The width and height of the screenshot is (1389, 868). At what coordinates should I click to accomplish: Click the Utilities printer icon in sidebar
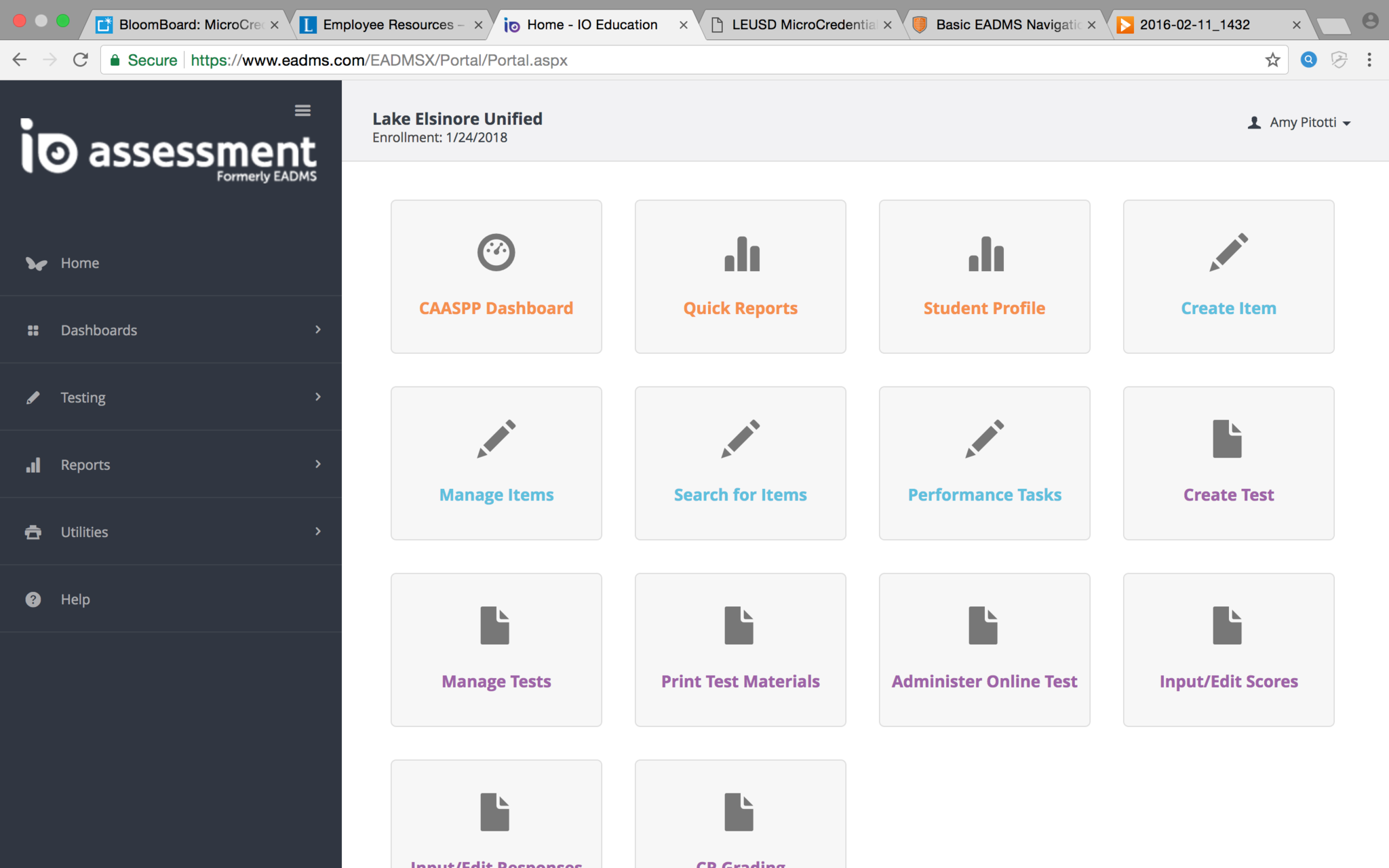pos(33,532)
